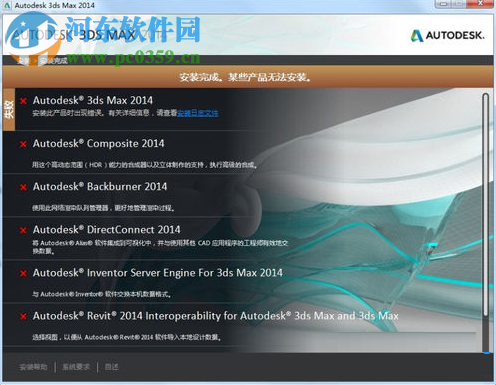Screen dimensions: 496x385
Task: Minimize the installer window
Action: [443, 4]
